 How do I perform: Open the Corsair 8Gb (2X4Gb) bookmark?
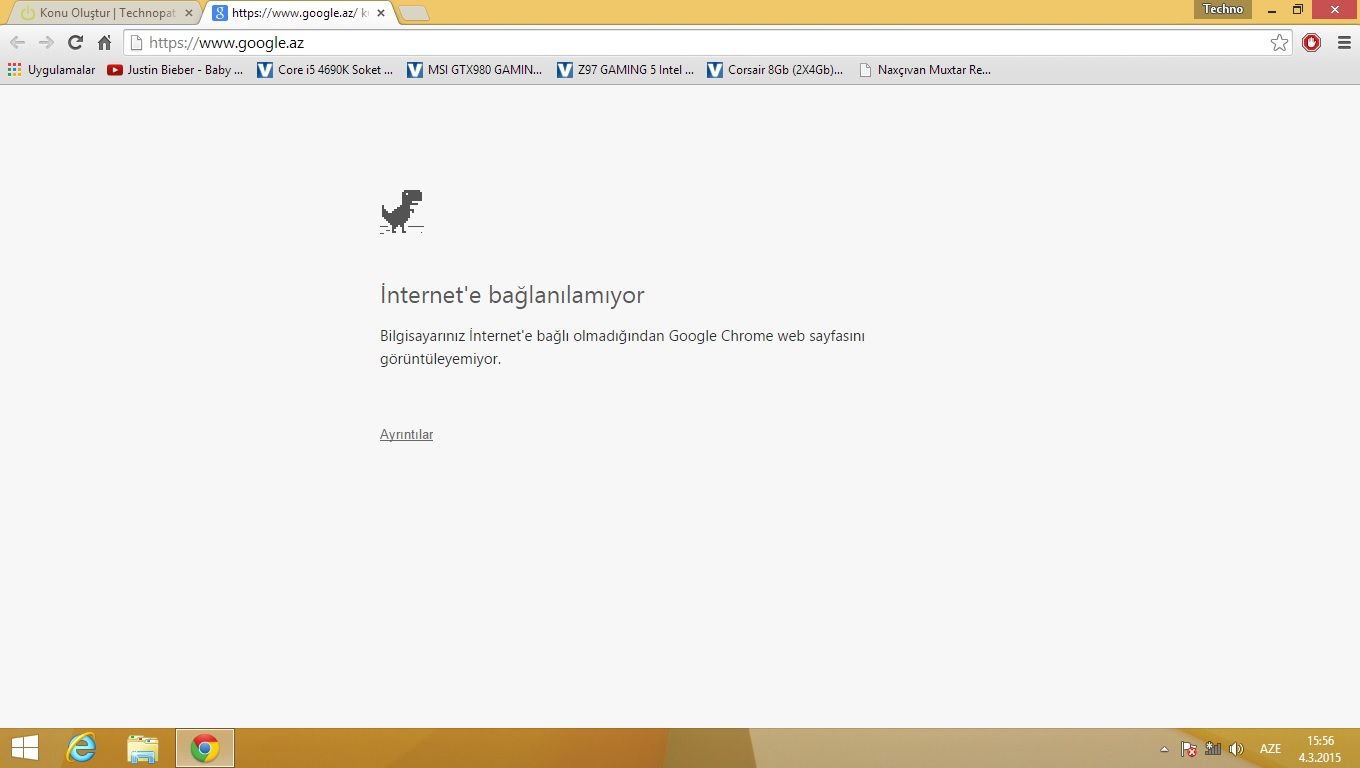[x=775, y=70]
